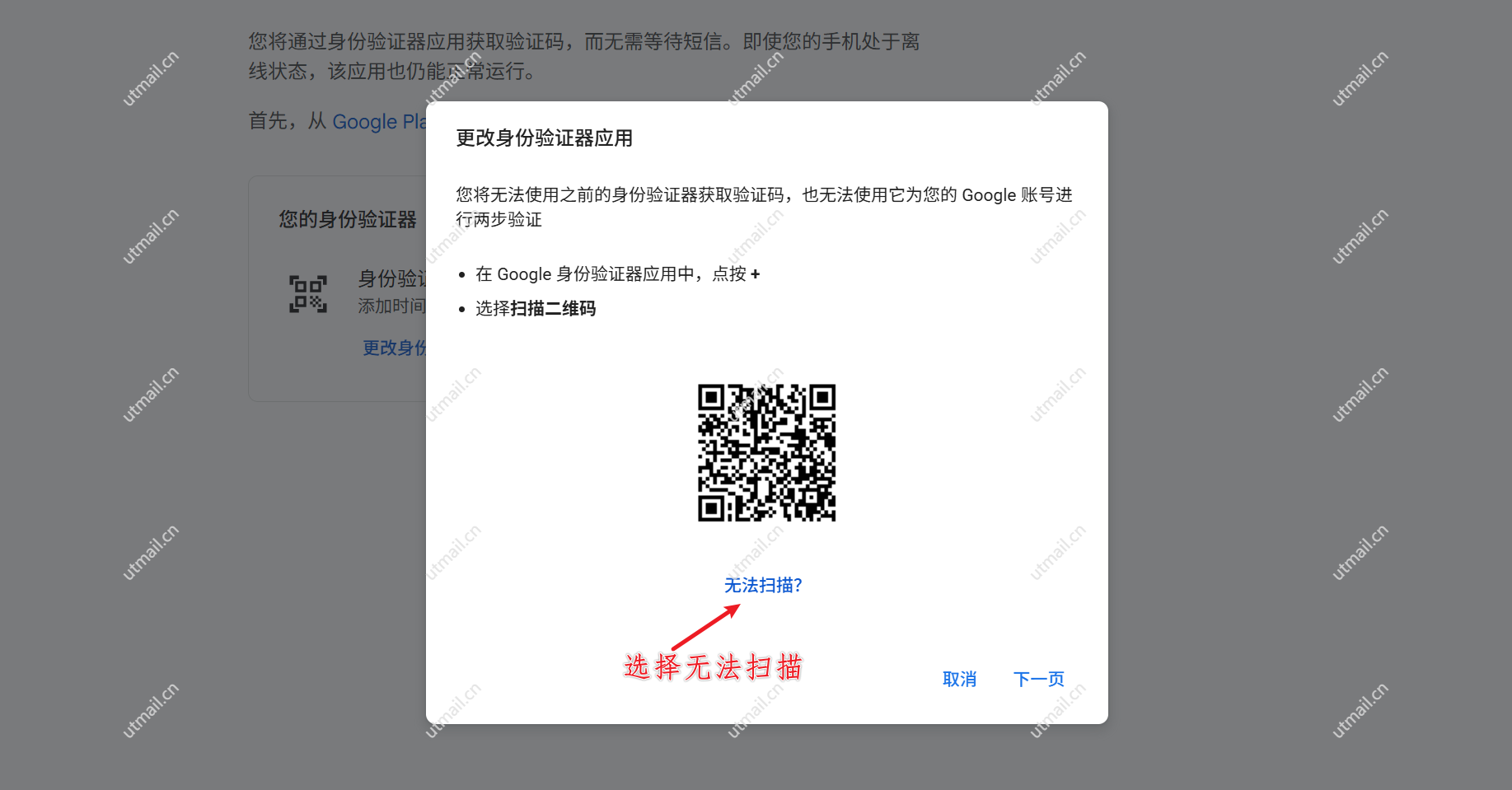Click the 您的身份验证器 heading on background page
Screen dimensions: 1512x790
coord(348,219)
